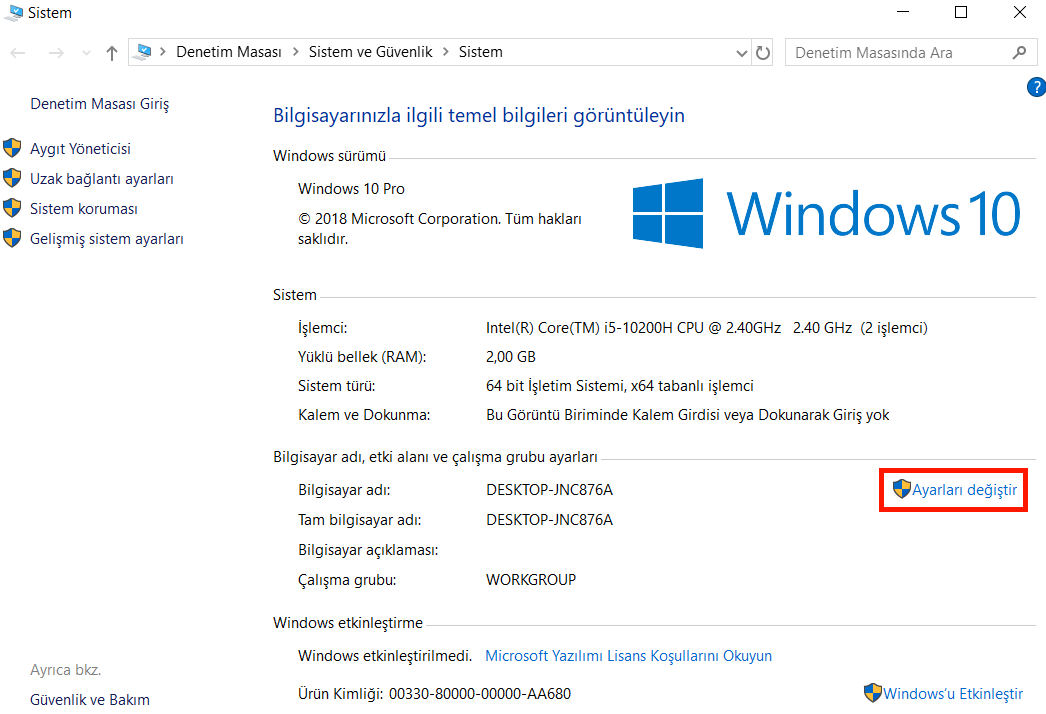
Task: Open help with the blue question icon
Action: point(1036,87)
